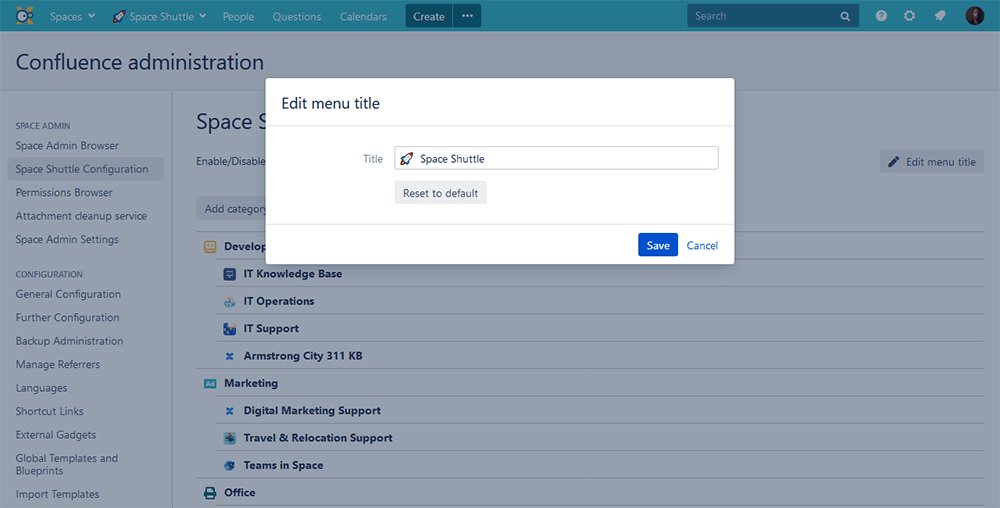This screenshot has height=508, width=1000.
Task: Go to Calendars in top navigation
Action: click(363, 16)
